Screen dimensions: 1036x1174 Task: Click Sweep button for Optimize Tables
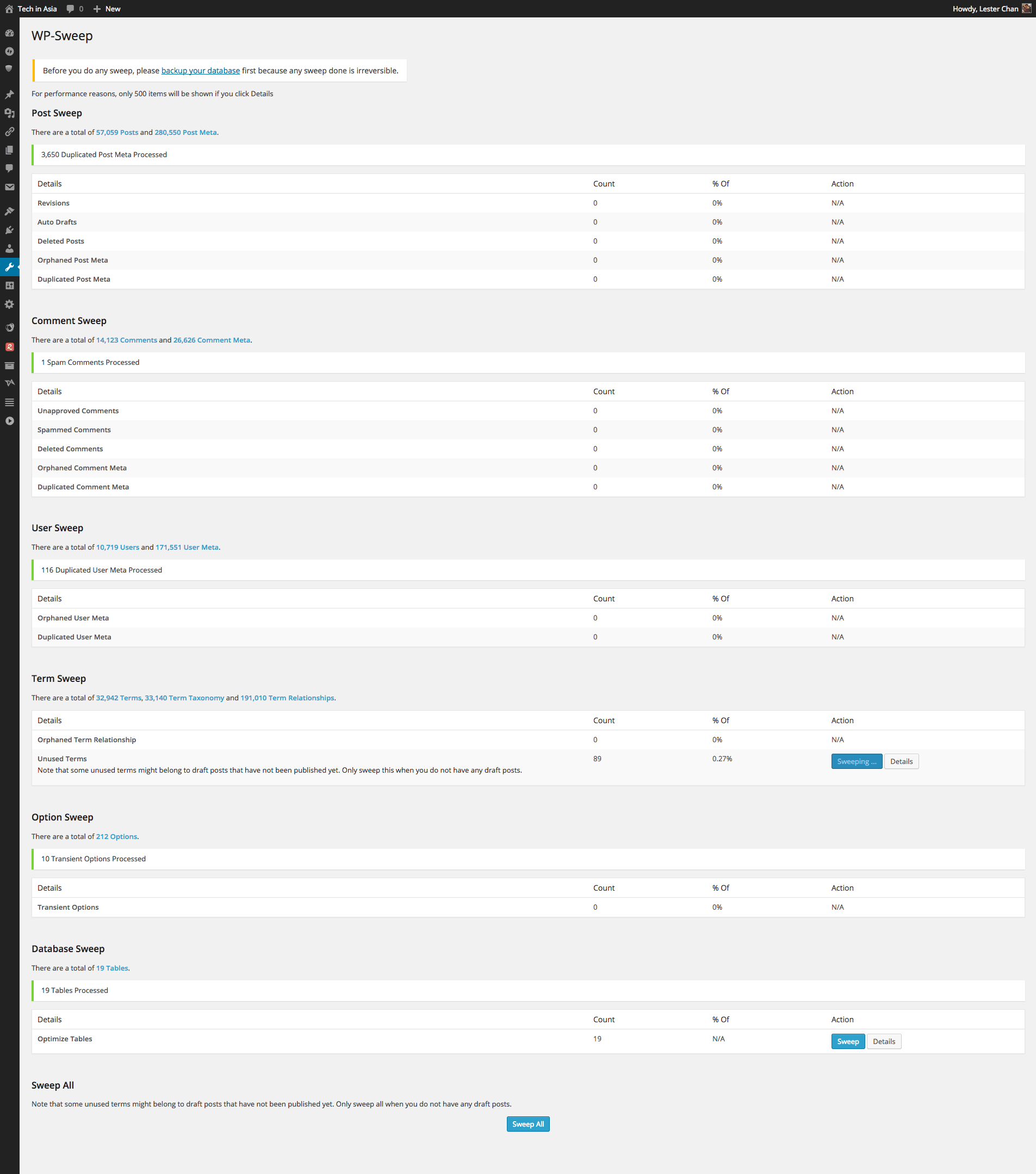pyautogui.click(x=848, y=1041)
